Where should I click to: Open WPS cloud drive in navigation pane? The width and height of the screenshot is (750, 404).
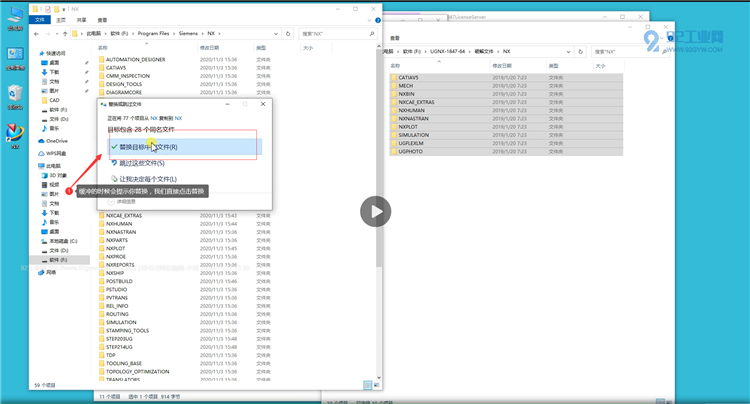point(53,153)
